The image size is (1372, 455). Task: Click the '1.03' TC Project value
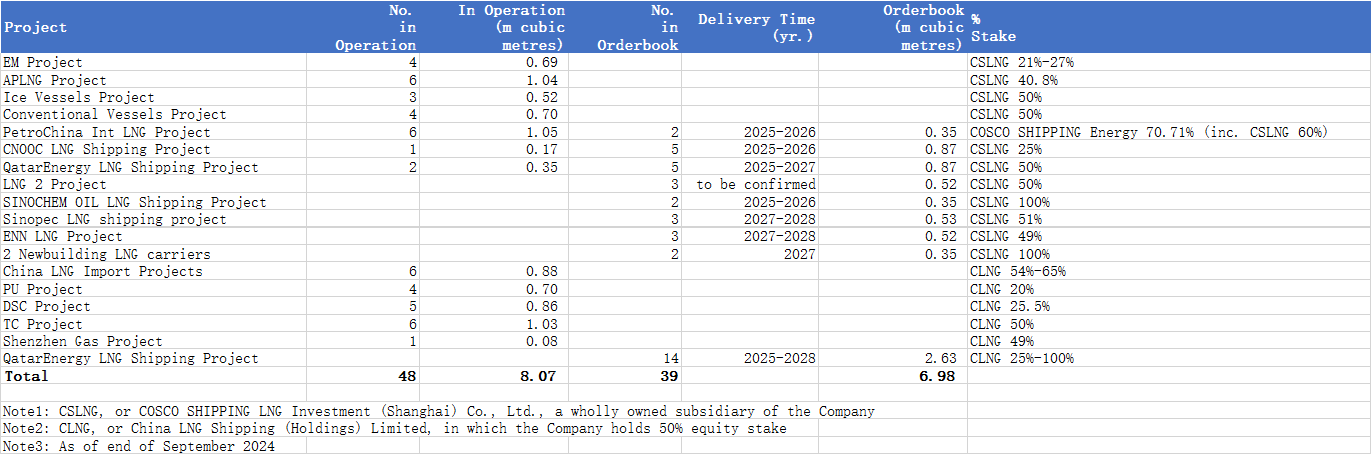493,324
